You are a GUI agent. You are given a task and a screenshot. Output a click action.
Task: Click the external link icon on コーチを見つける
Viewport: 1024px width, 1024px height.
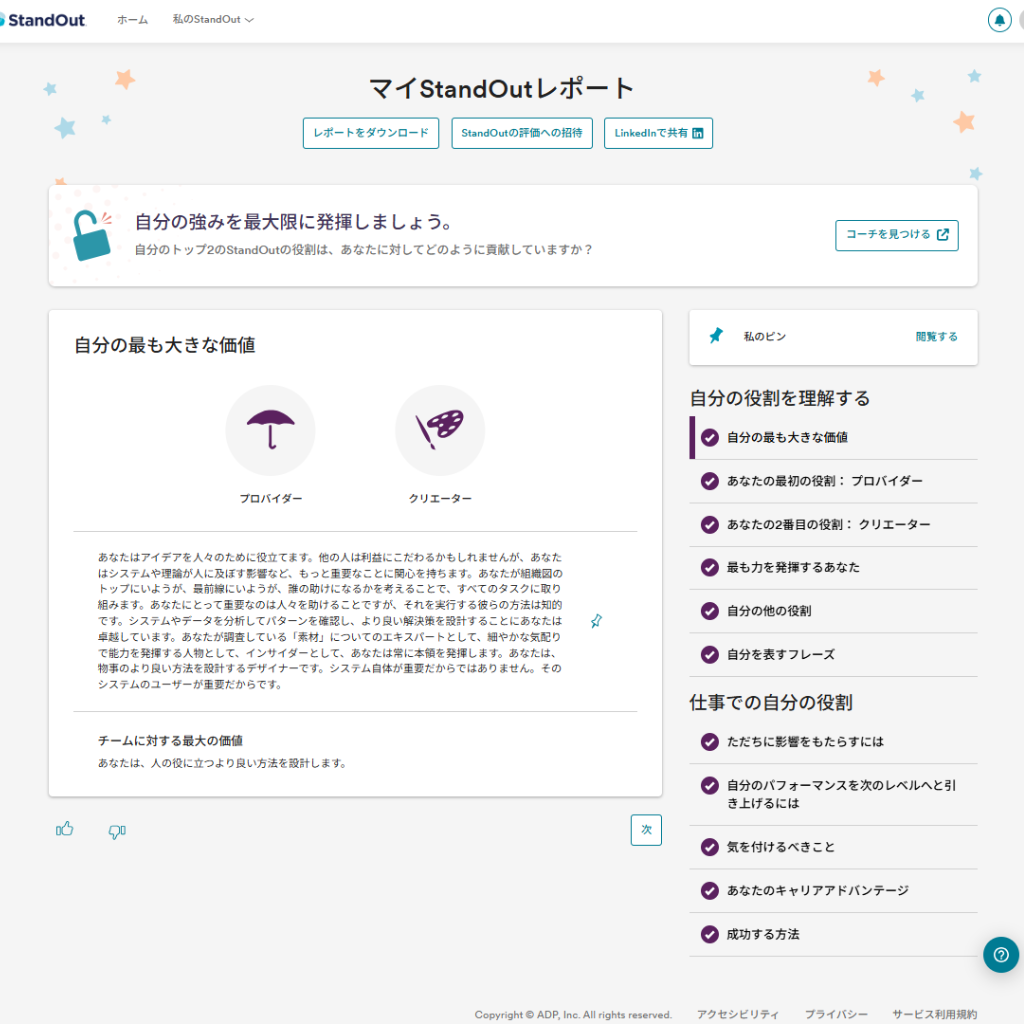942,234
